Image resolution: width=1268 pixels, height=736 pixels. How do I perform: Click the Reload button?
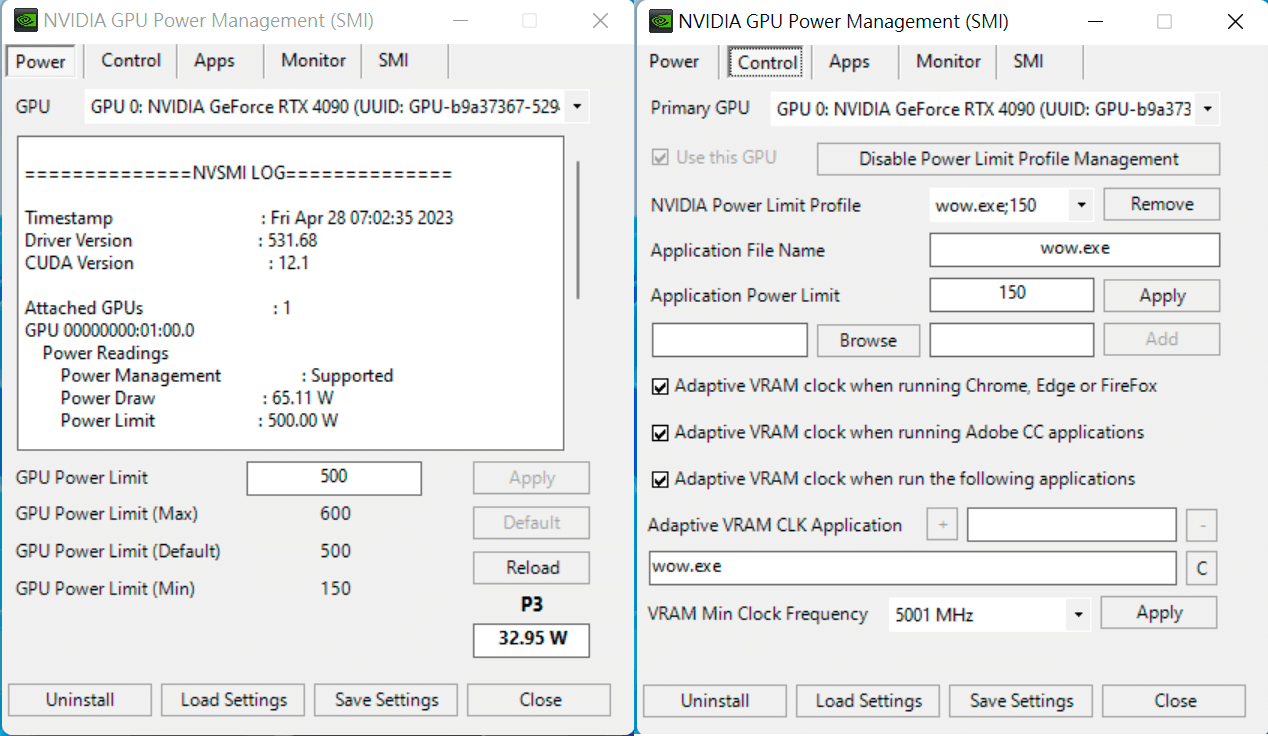pos(531,567)
